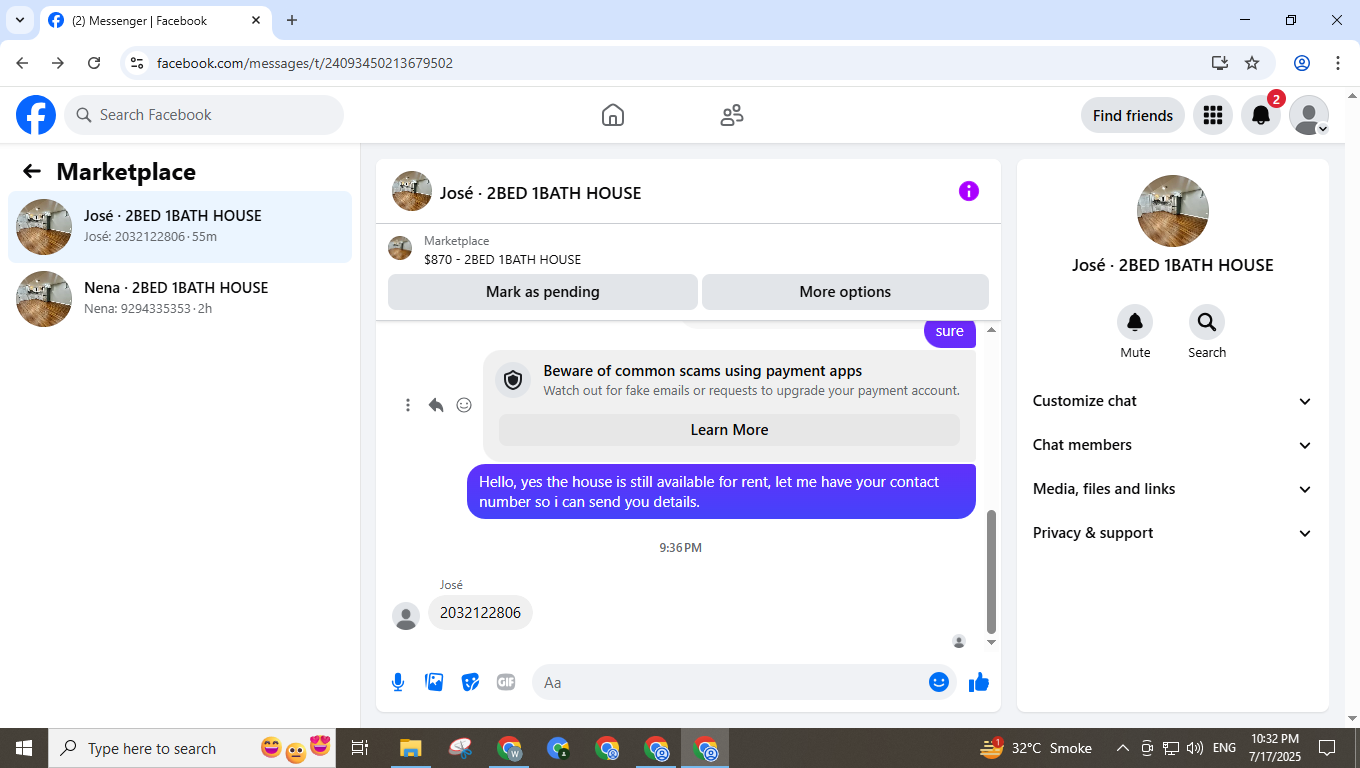The height and width of the screenshot is (768, 1360).
Task: Send a voice clip using microphone
Action: [398, 682]
